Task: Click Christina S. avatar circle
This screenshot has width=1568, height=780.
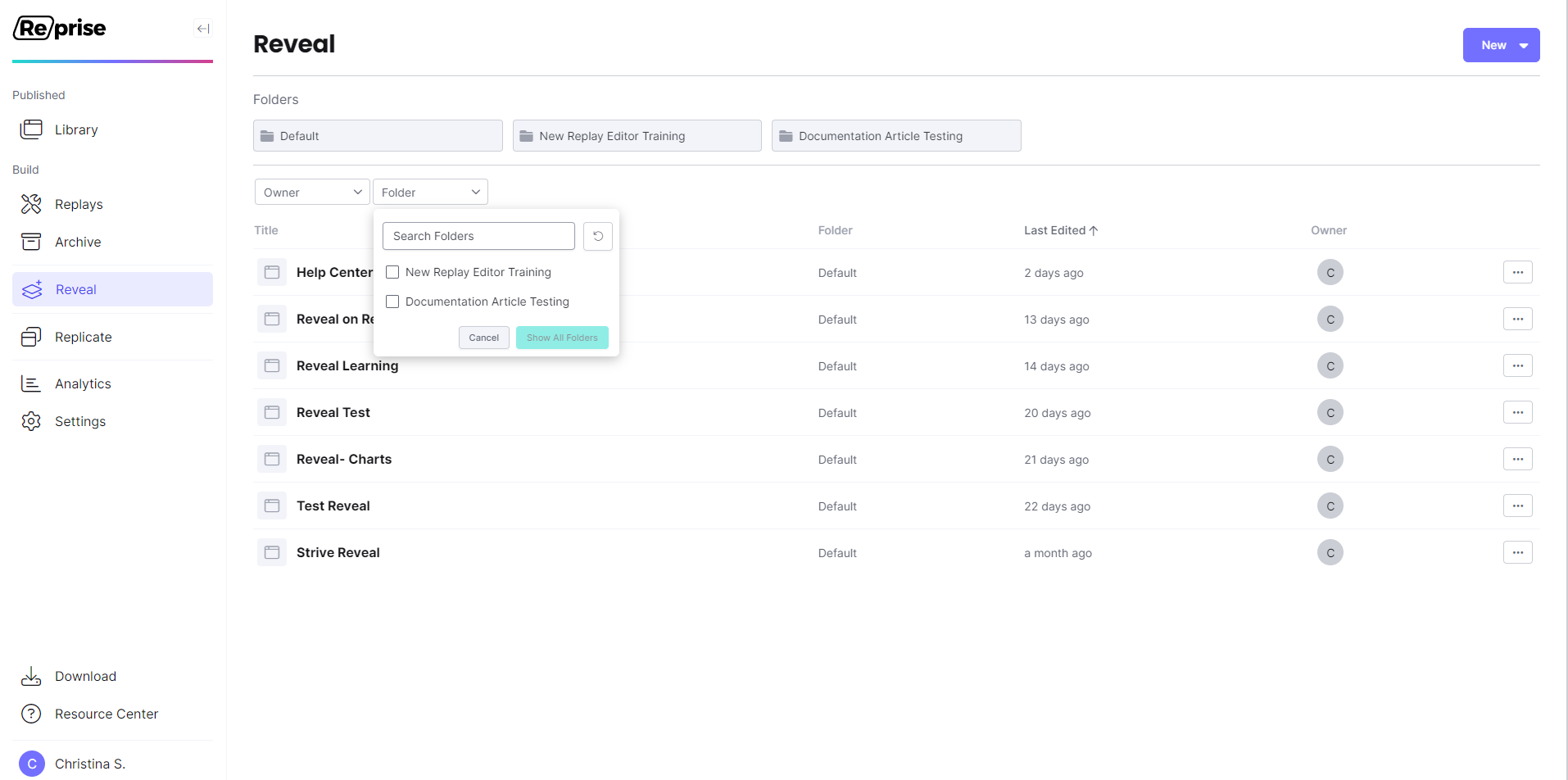Action: pos(32,764)
